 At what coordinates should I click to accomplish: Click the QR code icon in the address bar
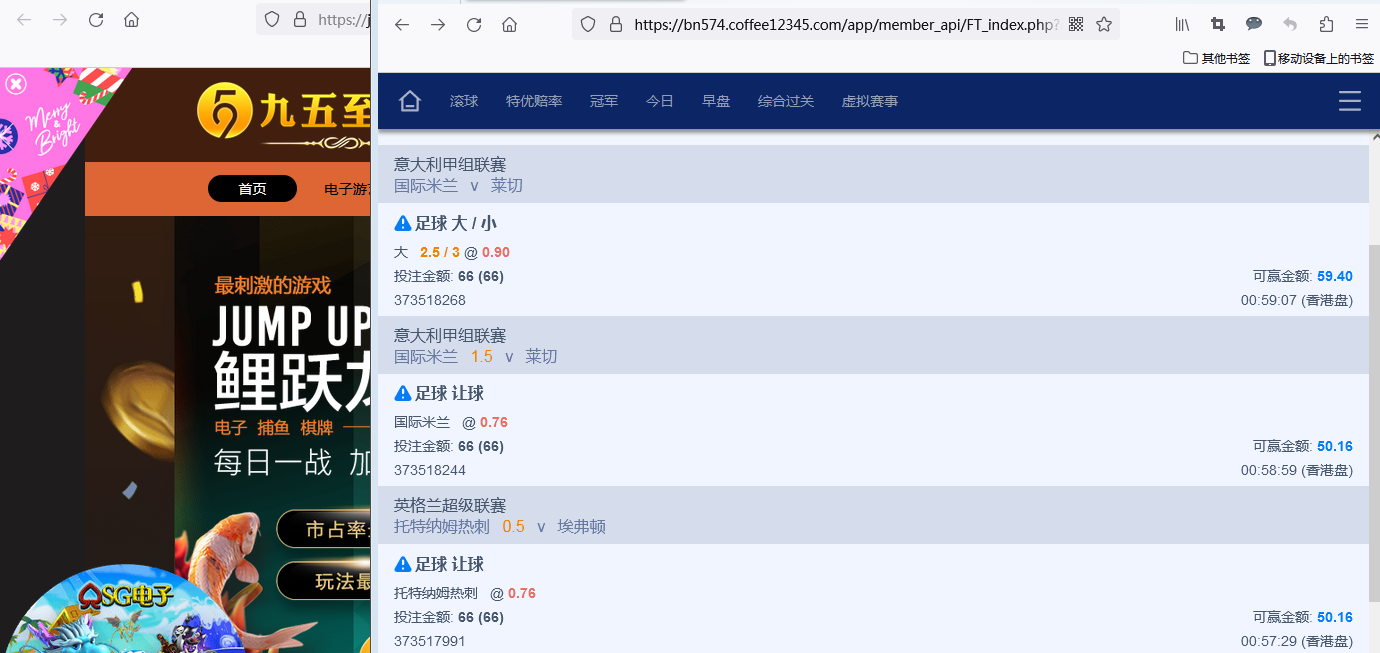click(1076, 24)
